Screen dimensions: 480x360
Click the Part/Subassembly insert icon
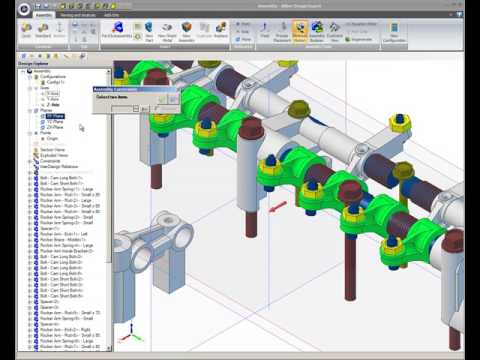pos(117,30)
